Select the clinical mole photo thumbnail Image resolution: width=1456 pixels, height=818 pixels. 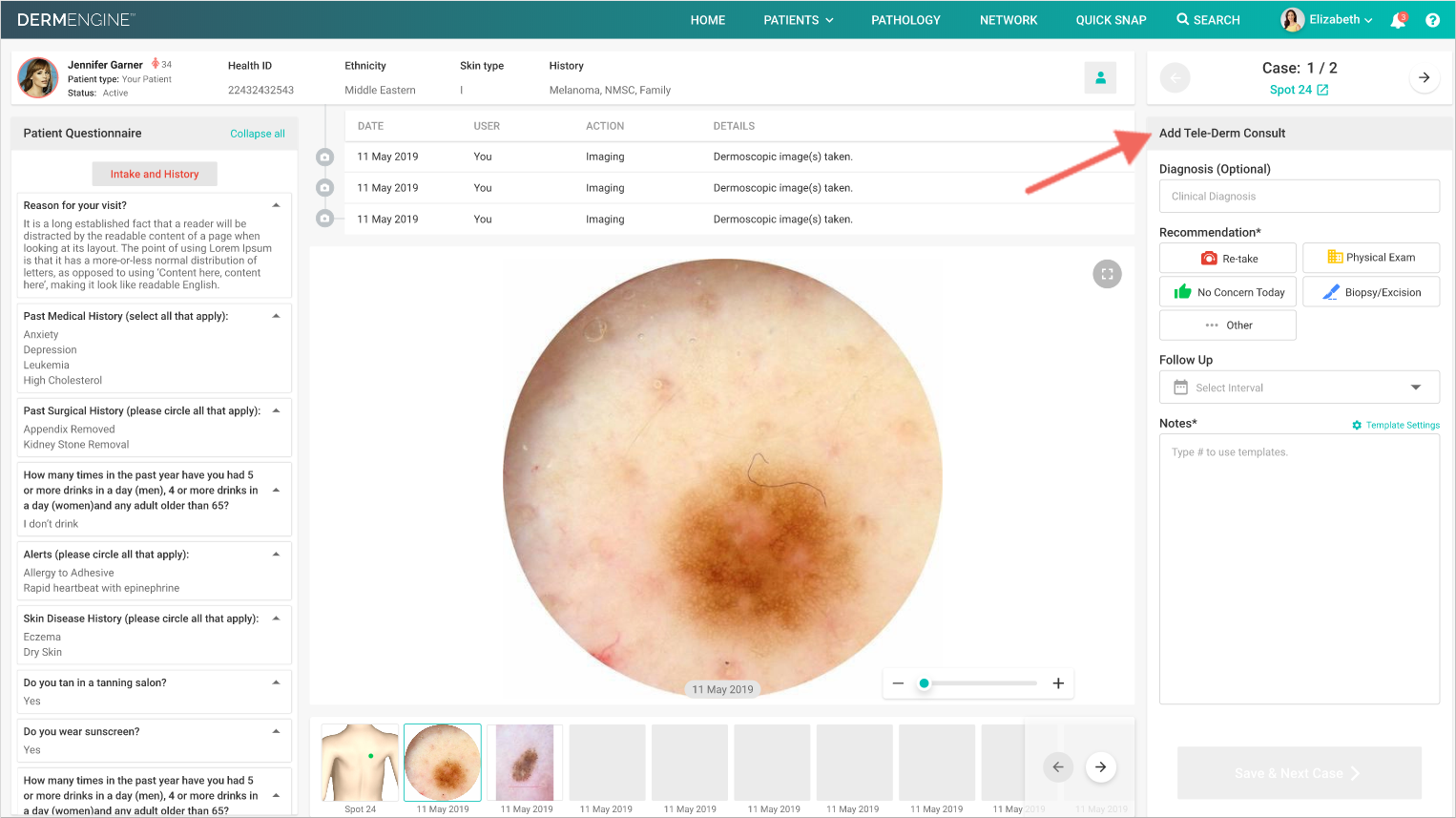(x=525, y=763)
